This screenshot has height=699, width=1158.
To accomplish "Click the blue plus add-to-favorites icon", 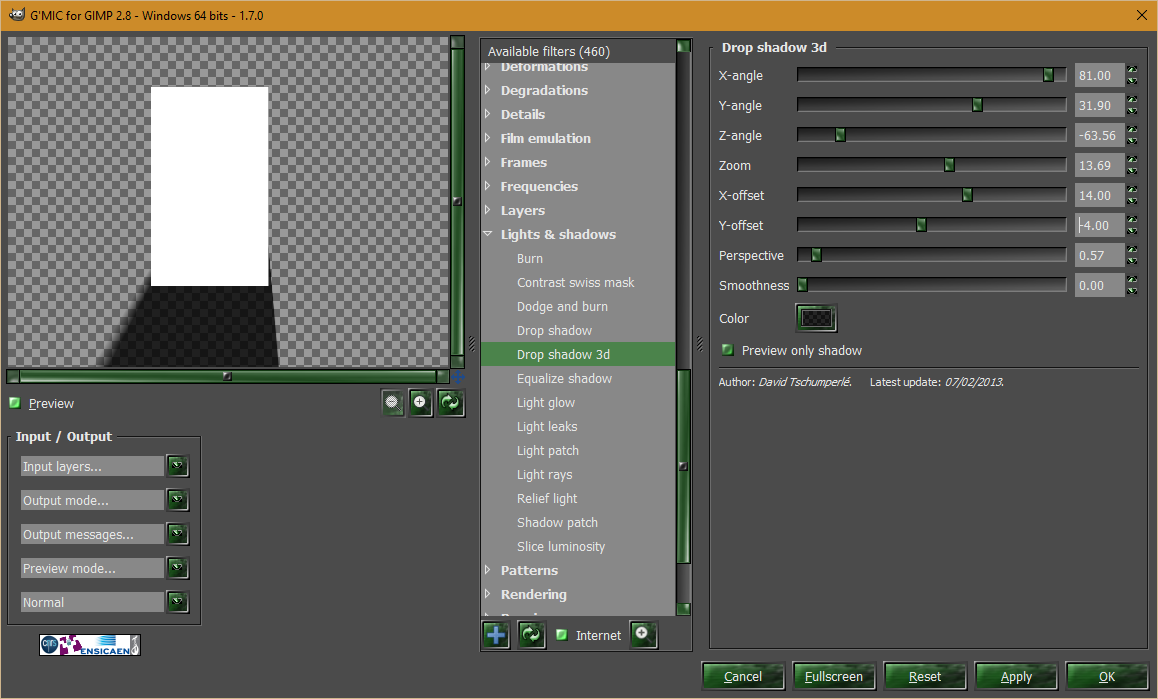I will (496, 635).
